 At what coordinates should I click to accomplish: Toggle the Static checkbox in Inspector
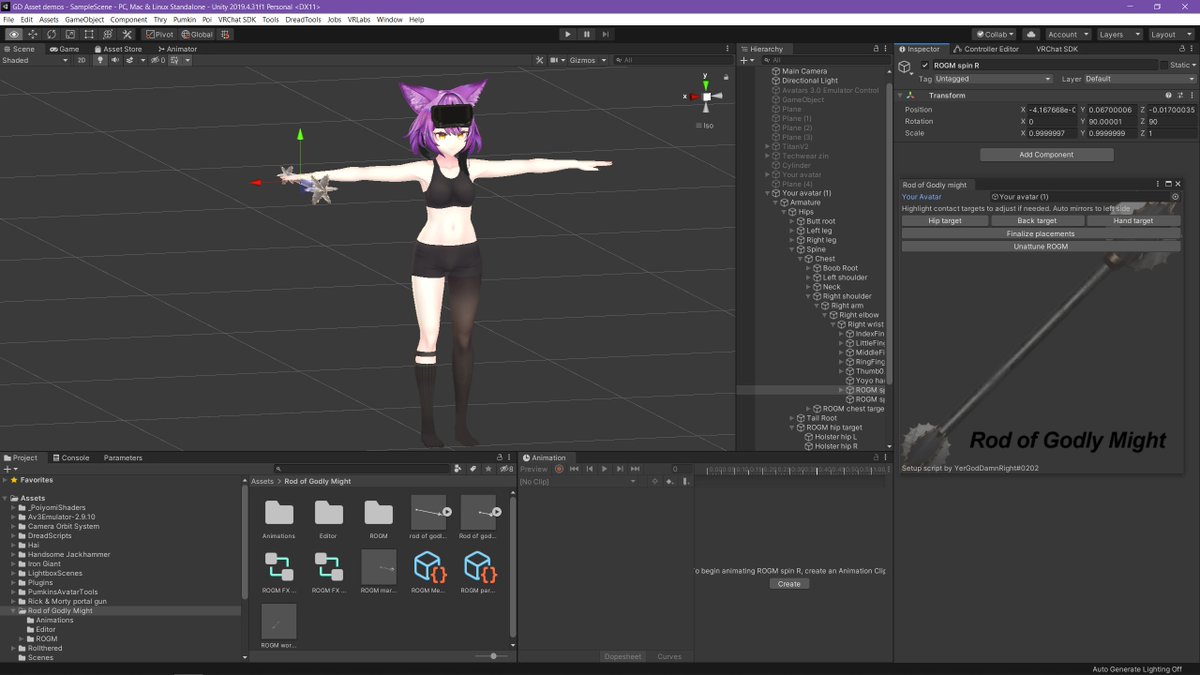(x=1164, y=65)
